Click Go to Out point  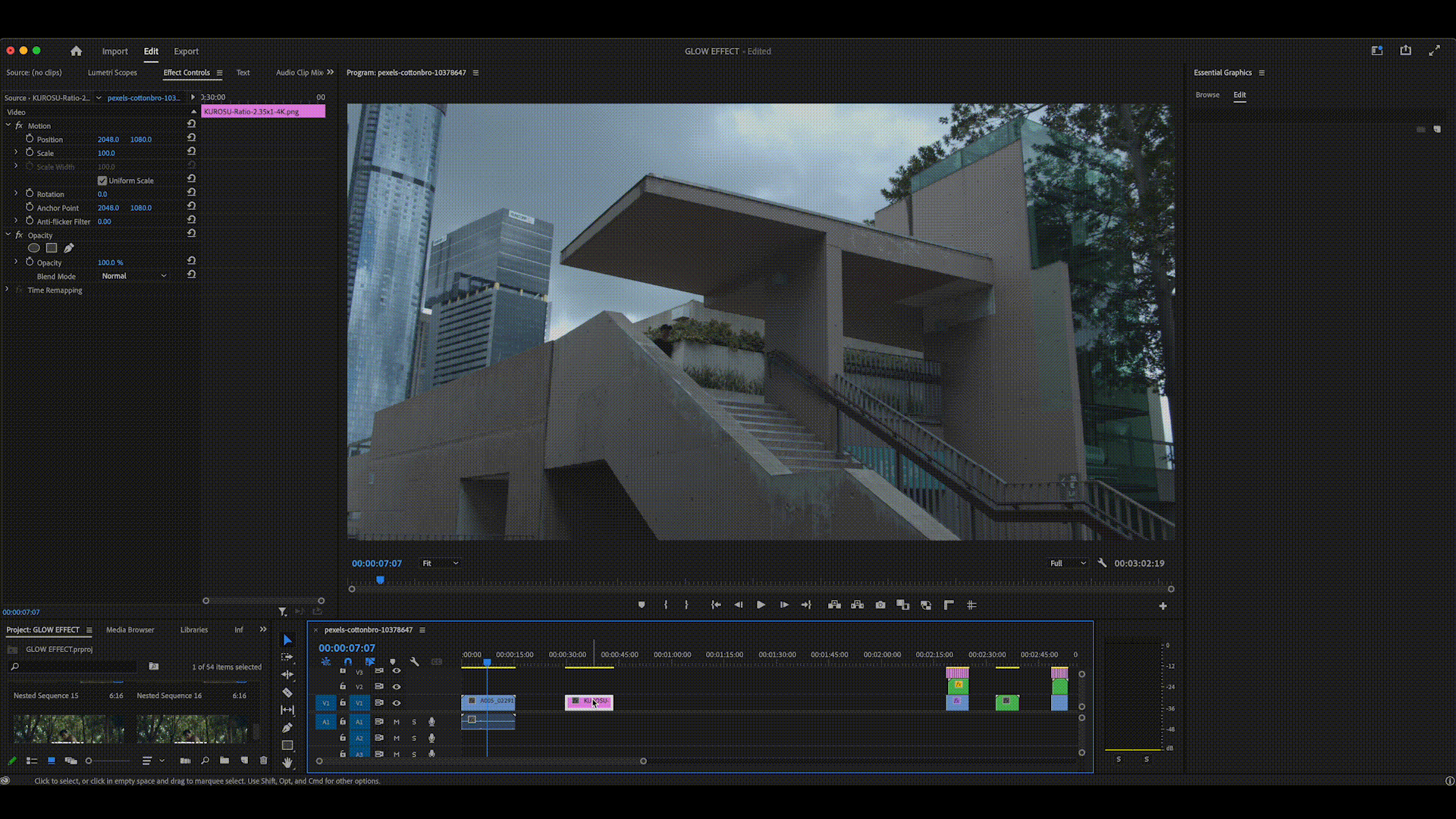806,605
